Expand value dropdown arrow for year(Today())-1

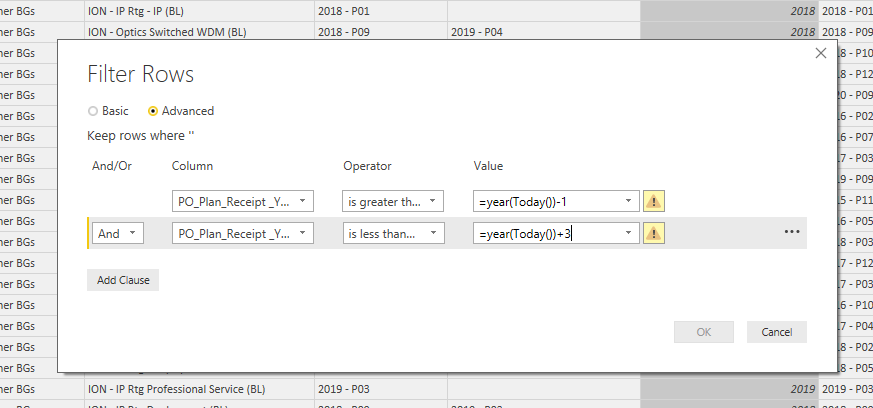[629, 201]
